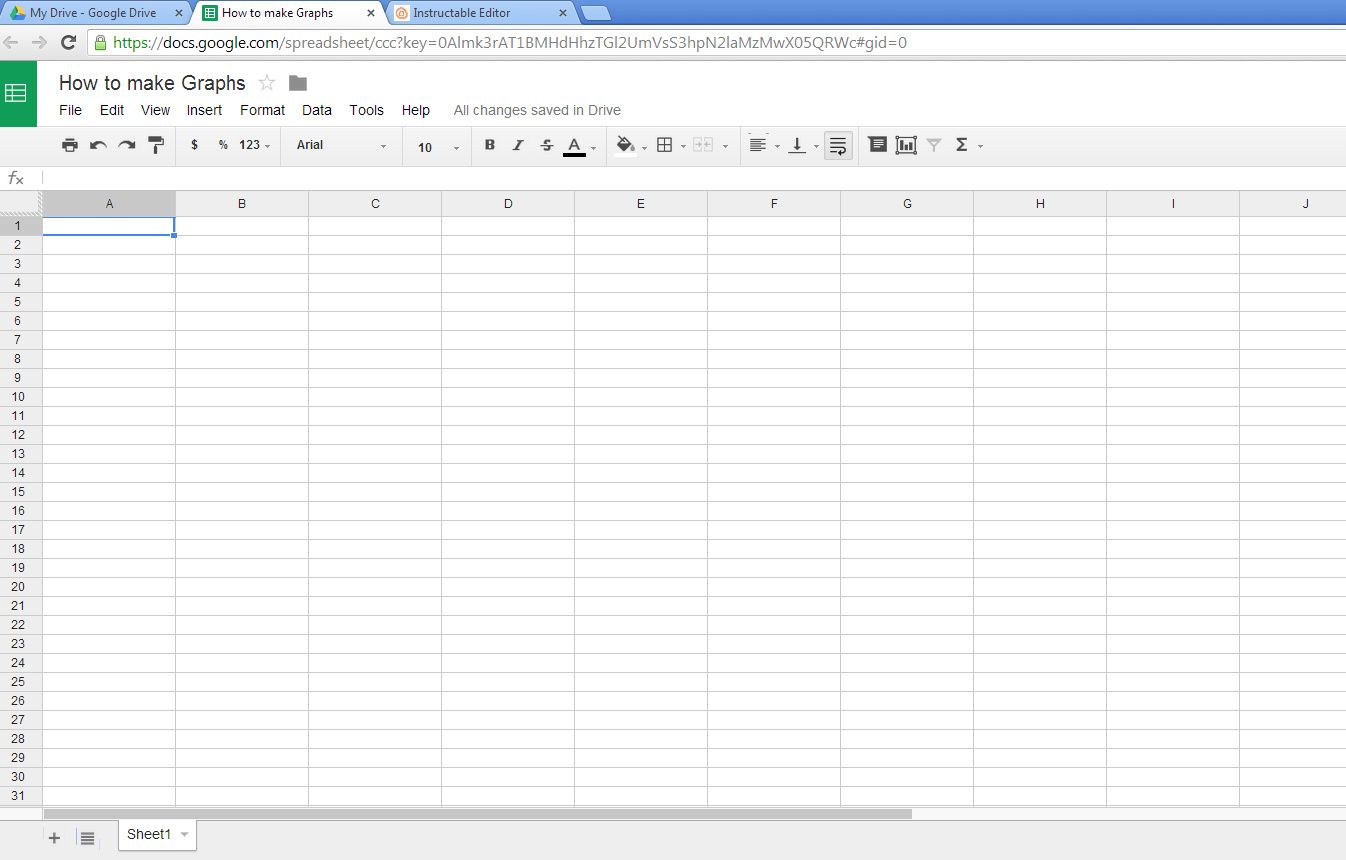Select the Insert chart icon
This screenshot has height=860, width=1346.
click(906, 145)
